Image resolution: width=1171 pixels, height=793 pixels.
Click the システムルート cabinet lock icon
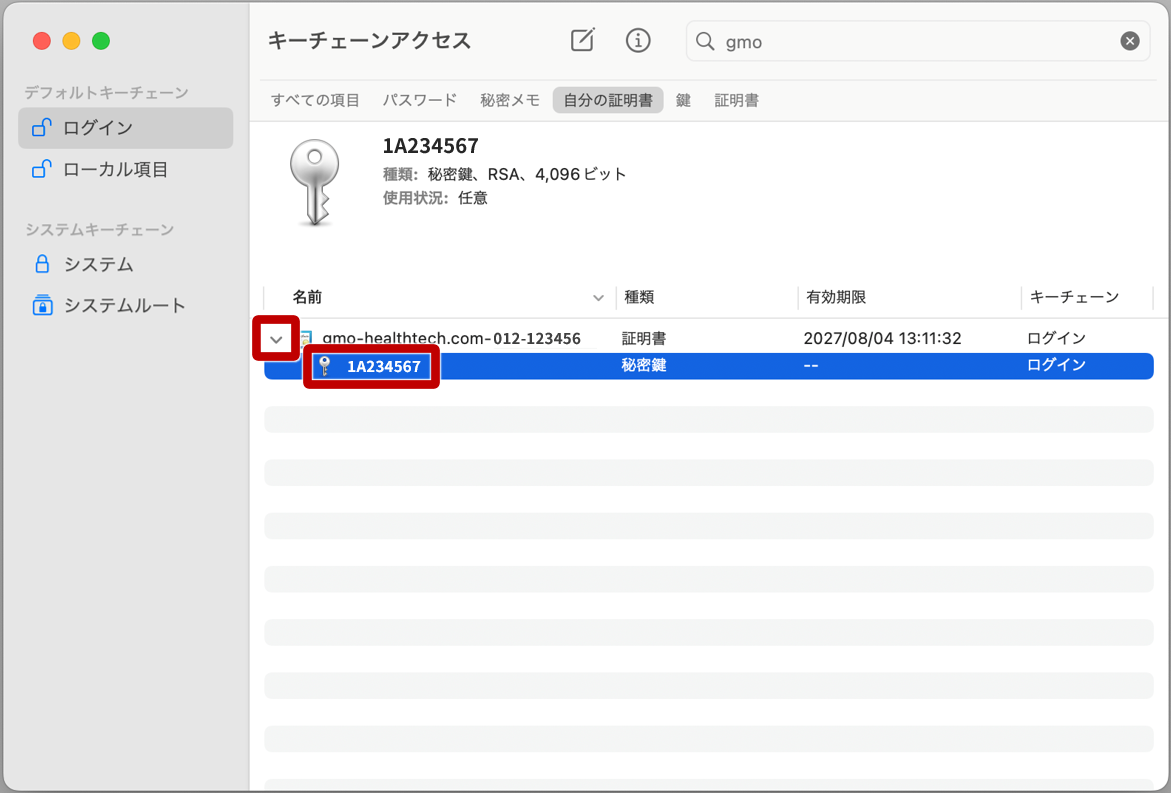tap(43, 305)
